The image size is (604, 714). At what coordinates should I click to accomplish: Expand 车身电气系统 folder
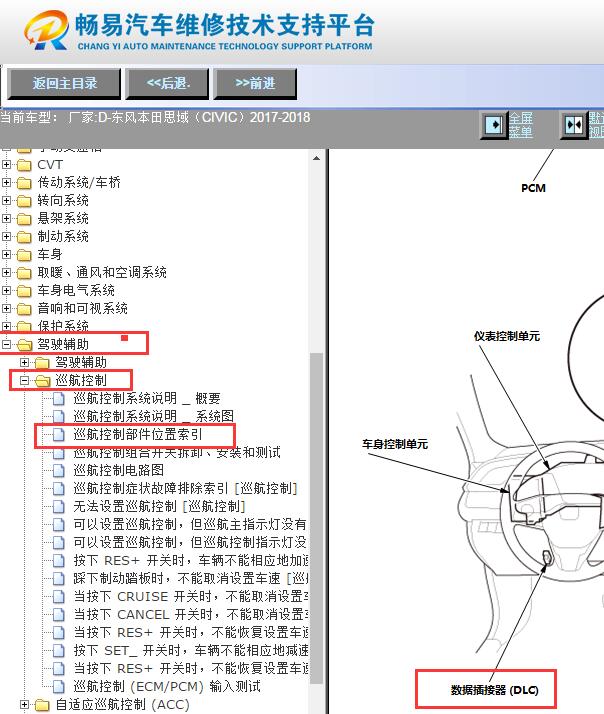pyautogui.click(x=6, y=291)
